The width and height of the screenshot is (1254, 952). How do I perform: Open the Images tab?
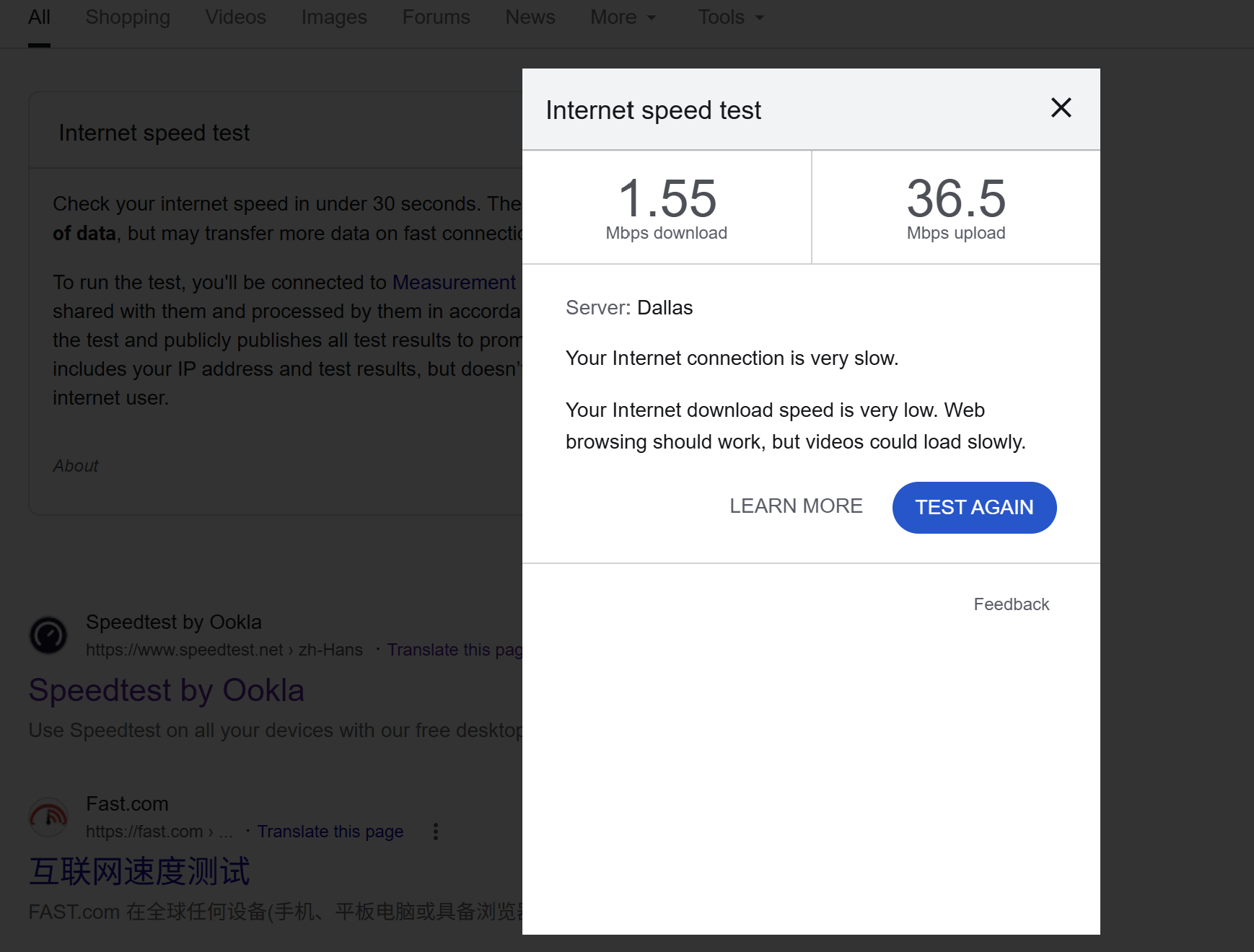click(334, 17)
